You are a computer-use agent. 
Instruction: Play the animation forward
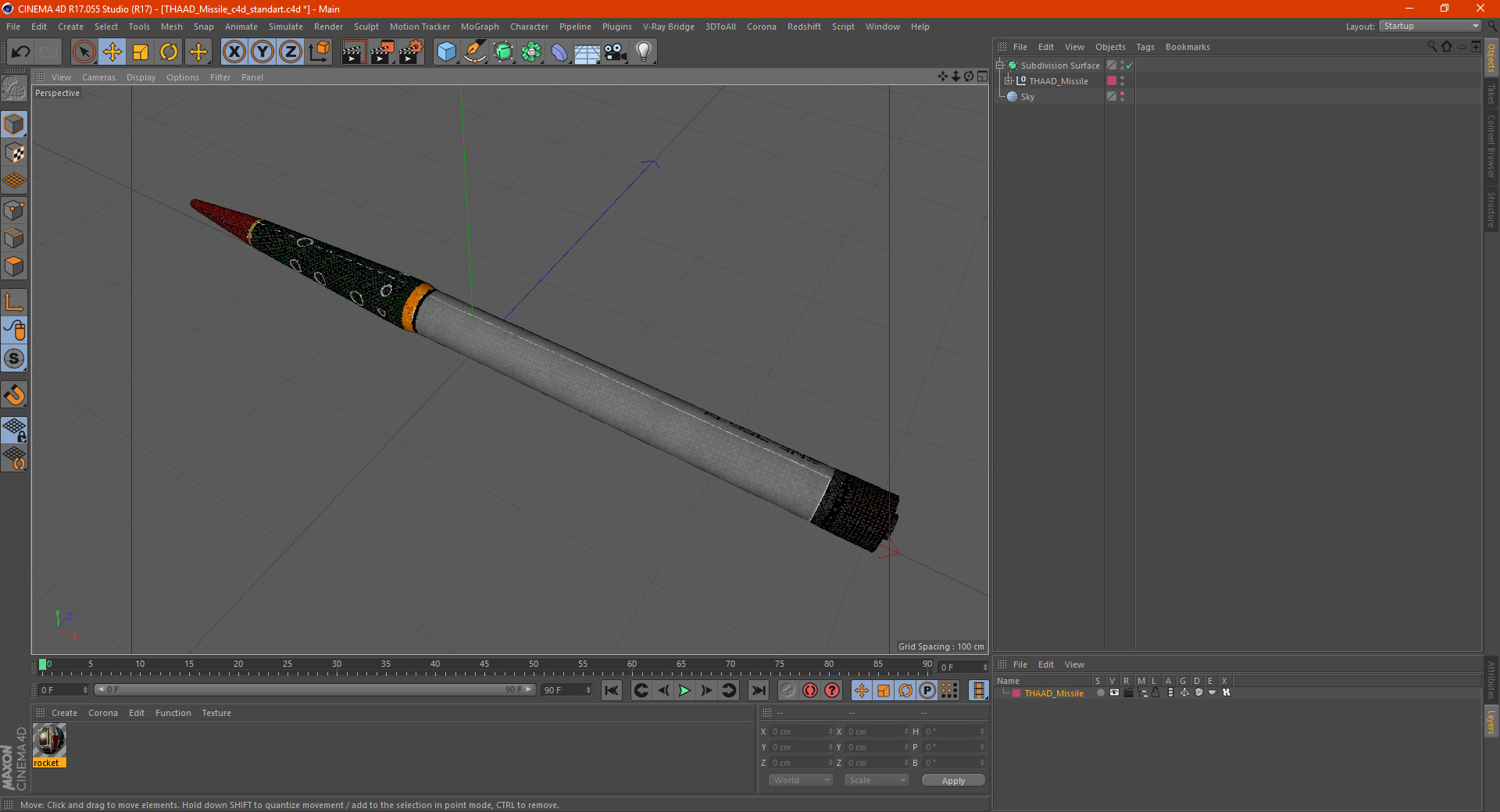click(685, 690)
